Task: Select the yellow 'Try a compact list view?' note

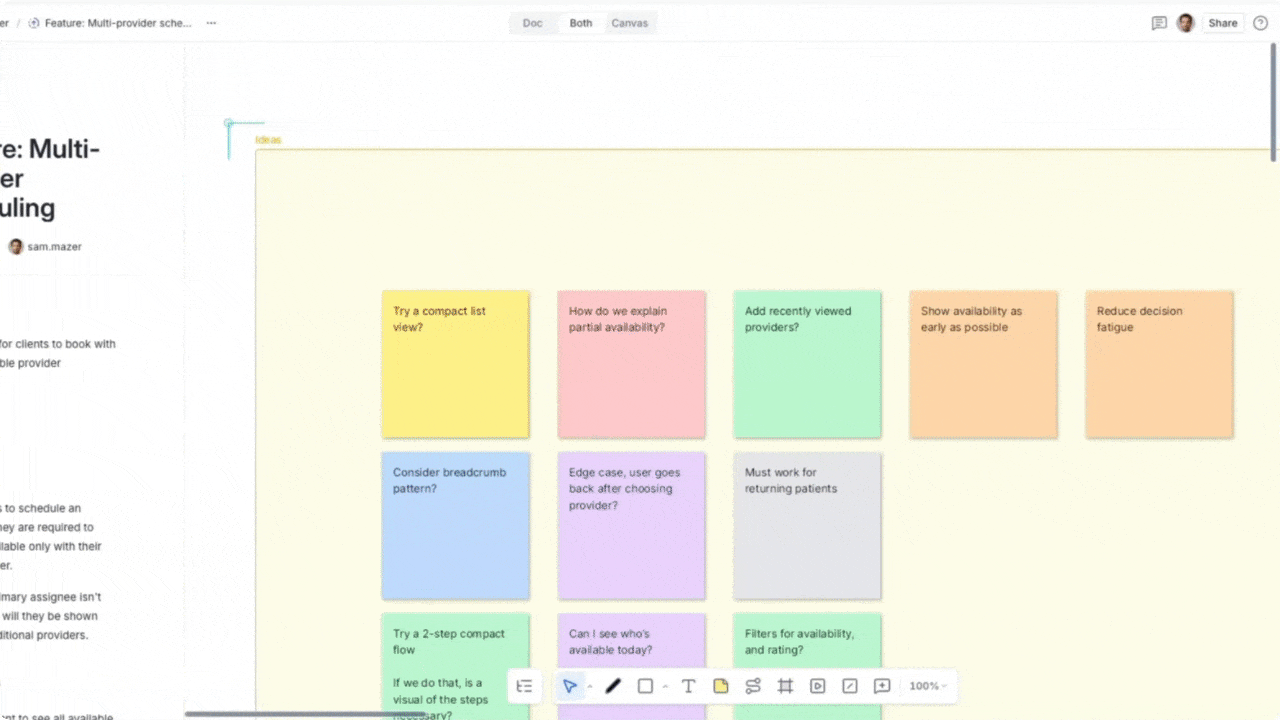Action: pyautogui.click(x=455, y=364)
